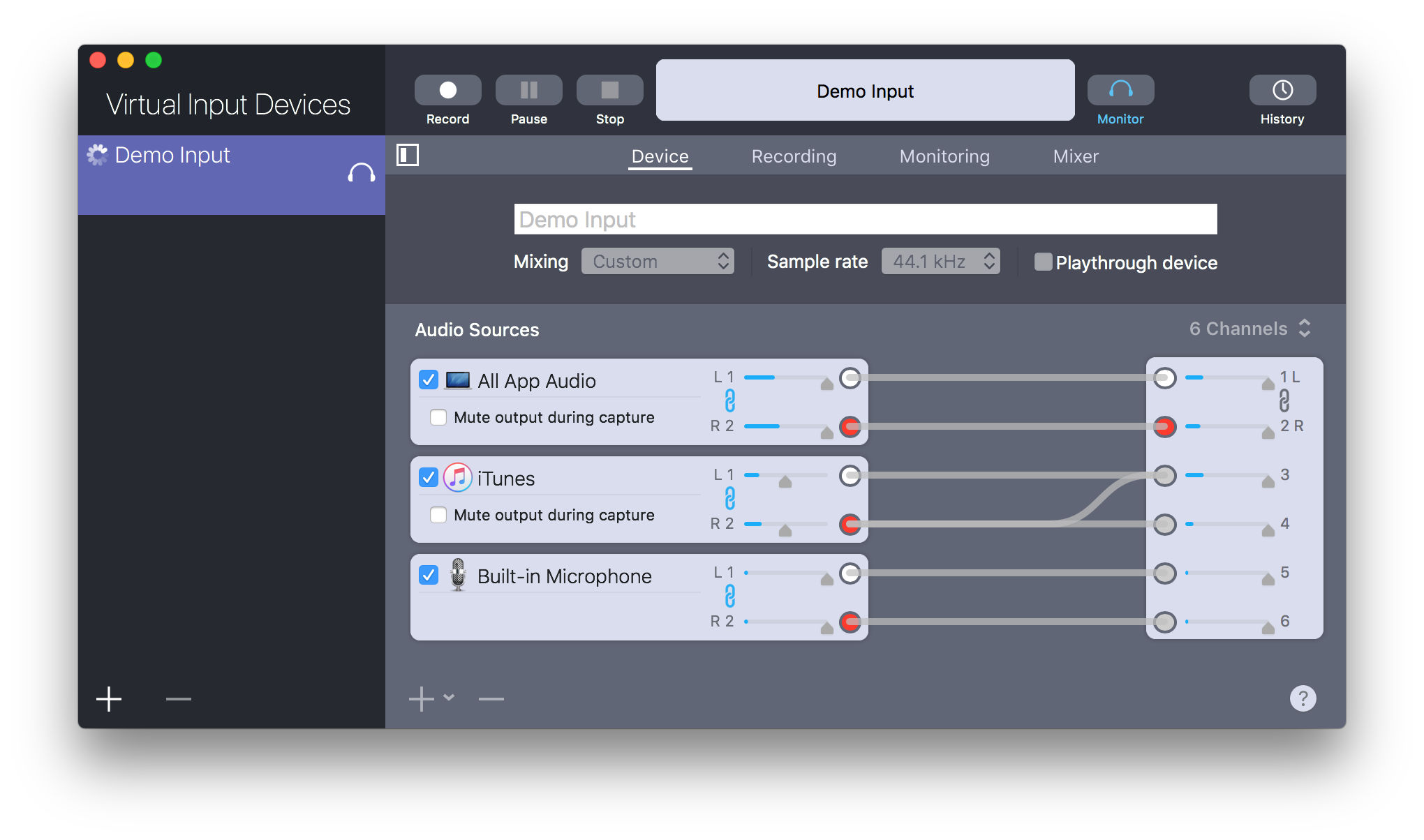Image resolution: width=1424 pixels, height=840 pixels.
Task: Disable the Built-in Microphone source checkbox
Action: (x=429, y=576)
